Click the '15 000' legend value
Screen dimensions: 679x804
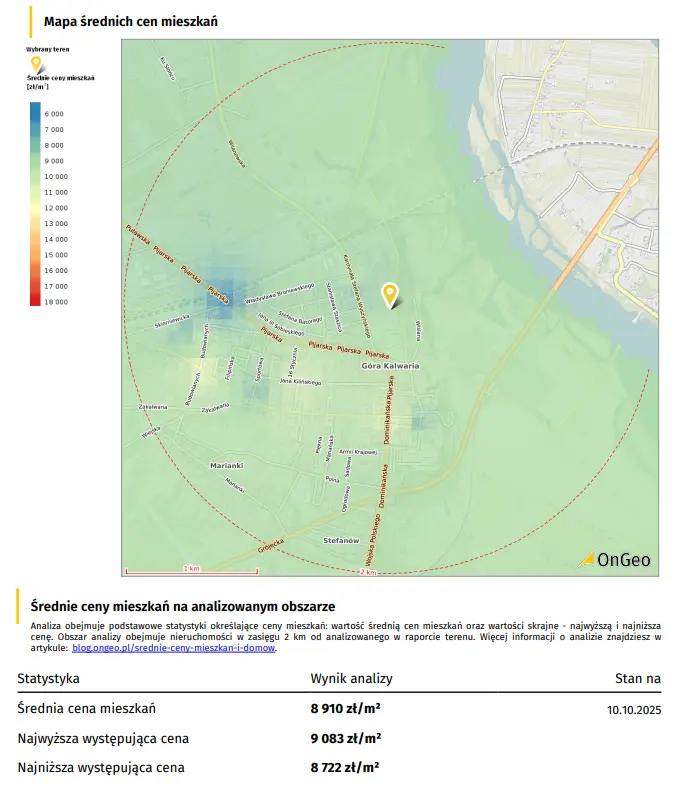tap(56, 255)
